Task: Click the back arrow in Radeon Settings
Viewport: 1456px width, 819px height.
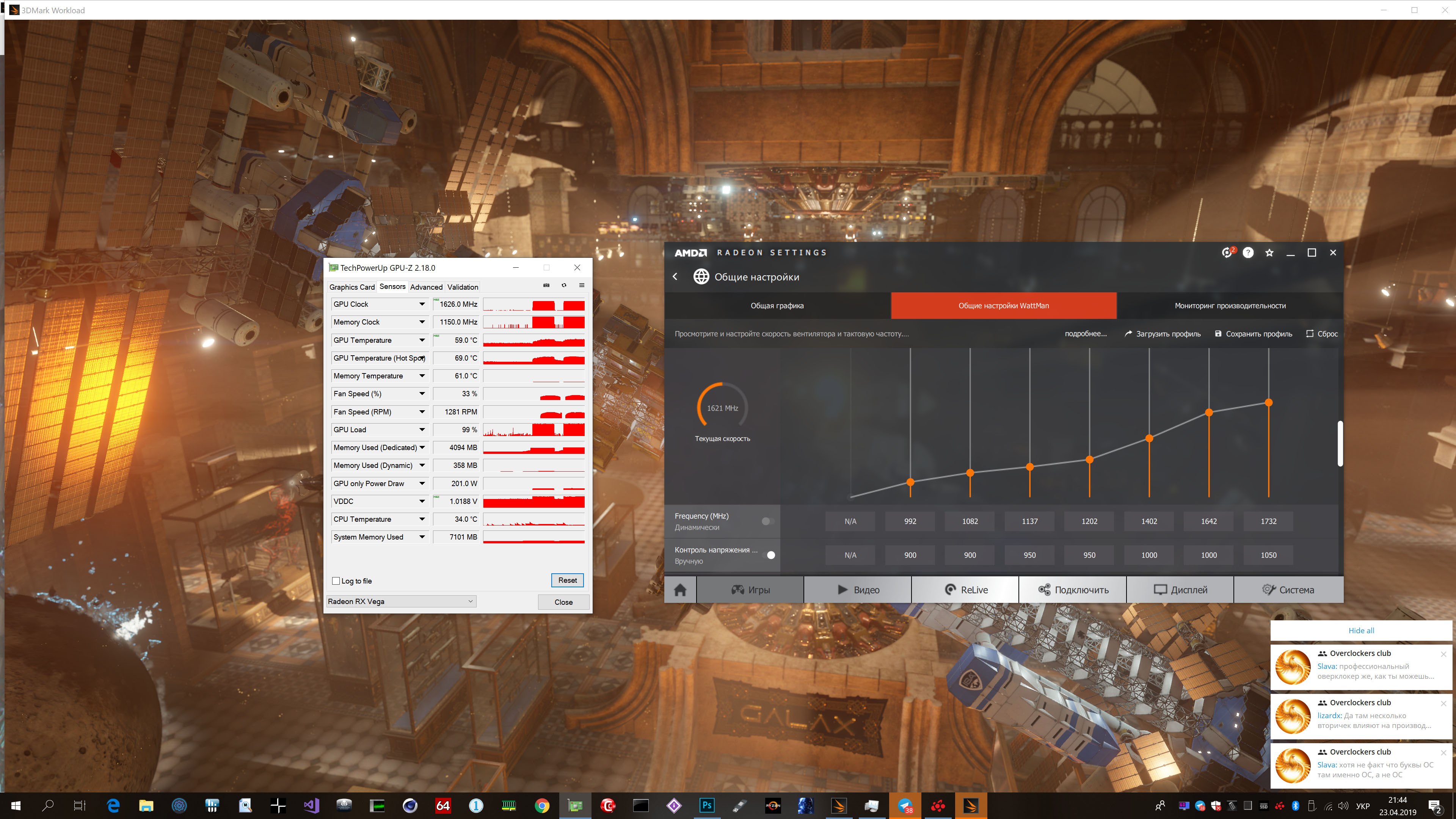Action: click(675, 276)
